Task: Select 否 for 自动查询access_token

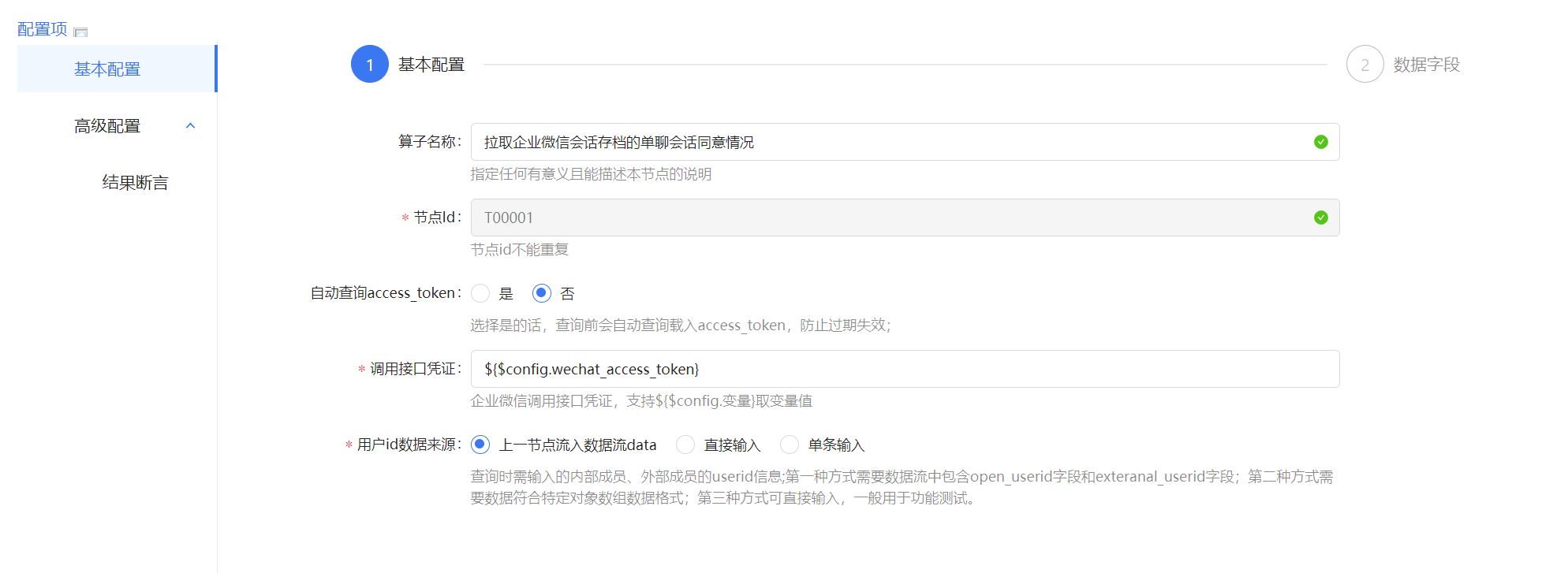Action: (x=541, y=293)
